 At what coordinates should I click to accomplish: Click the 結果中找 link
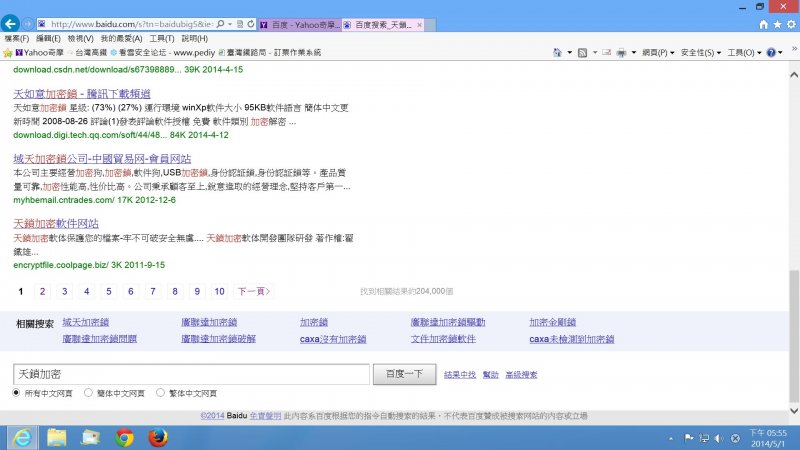(459, 374)
